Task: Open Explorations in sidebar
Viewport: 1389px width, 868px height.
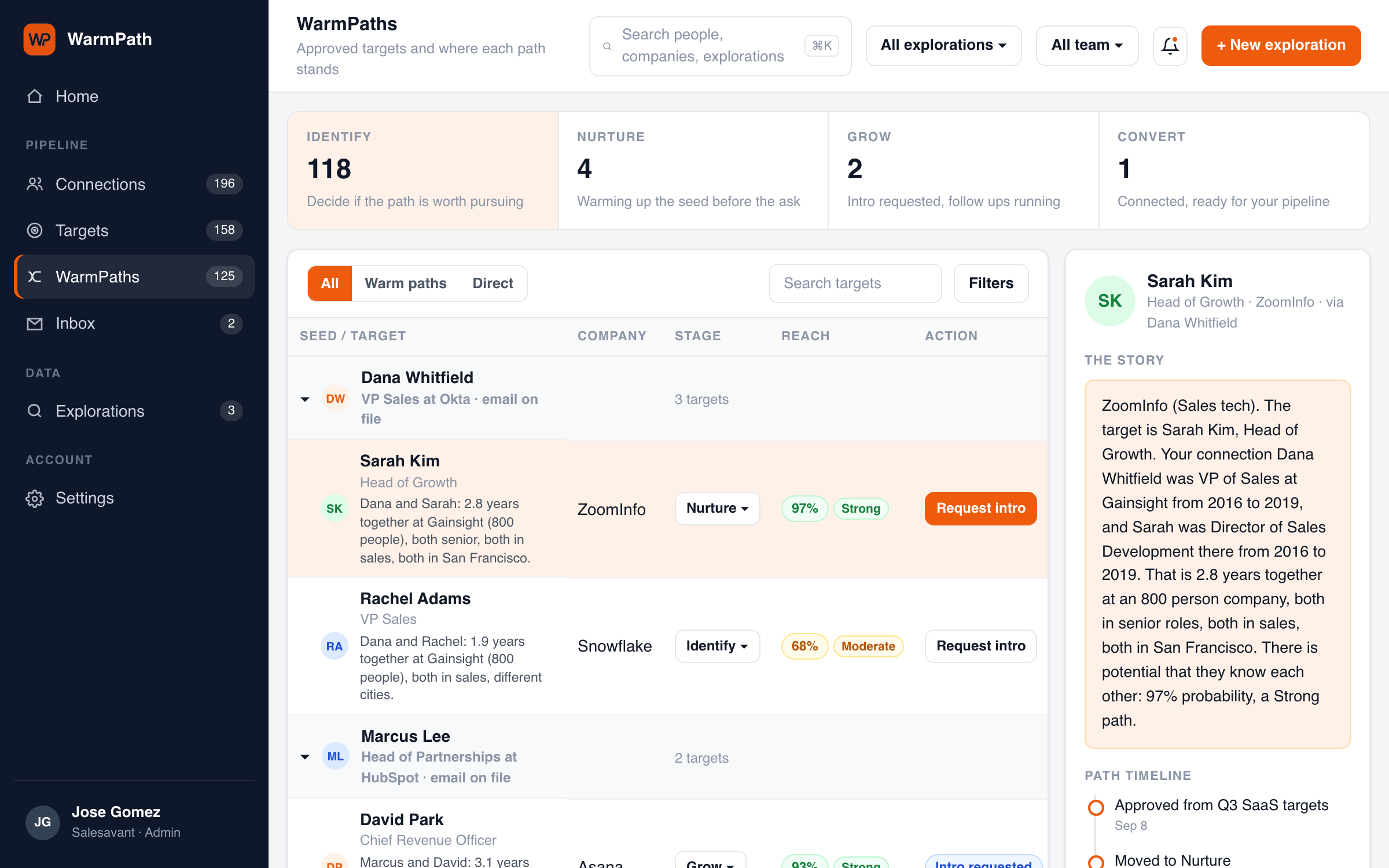Action: point(134,411)
